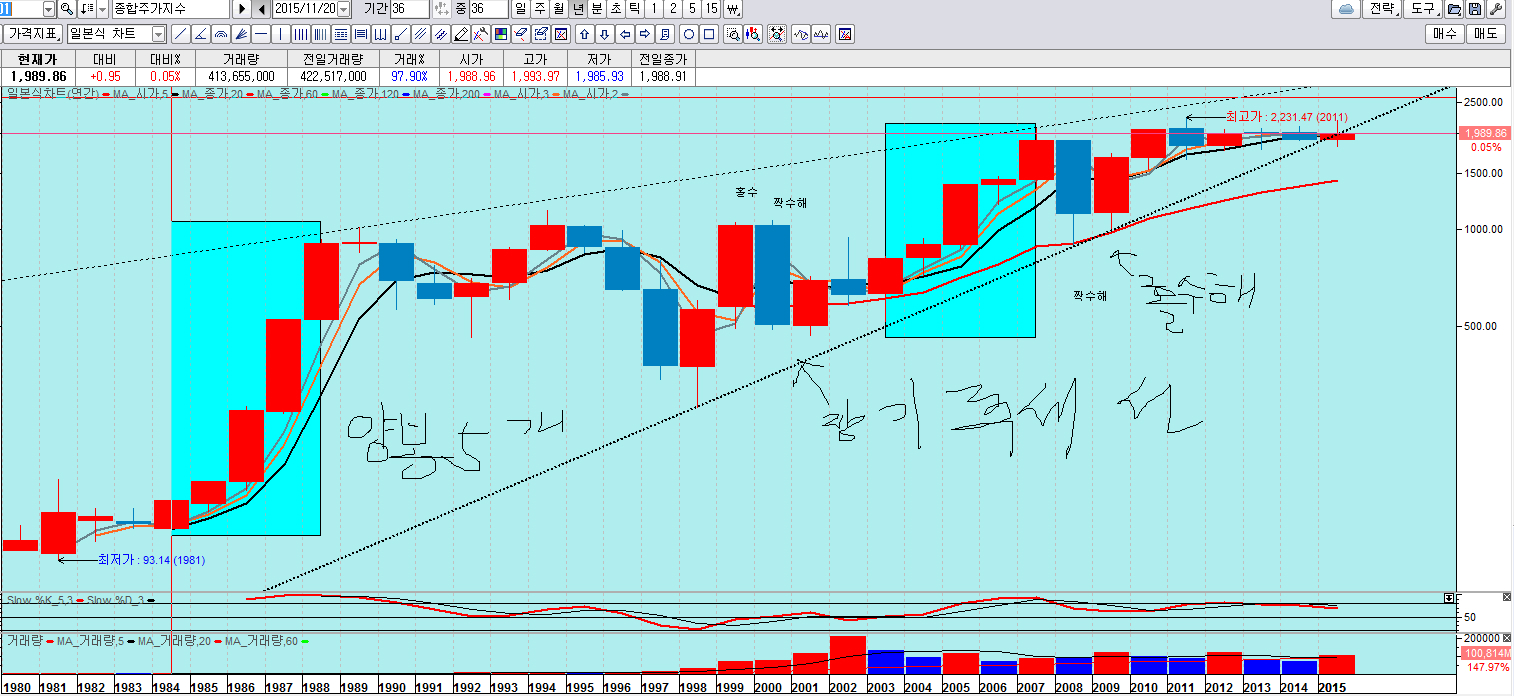Open the date dropdown next to 2015/11/20

point(344,9)
